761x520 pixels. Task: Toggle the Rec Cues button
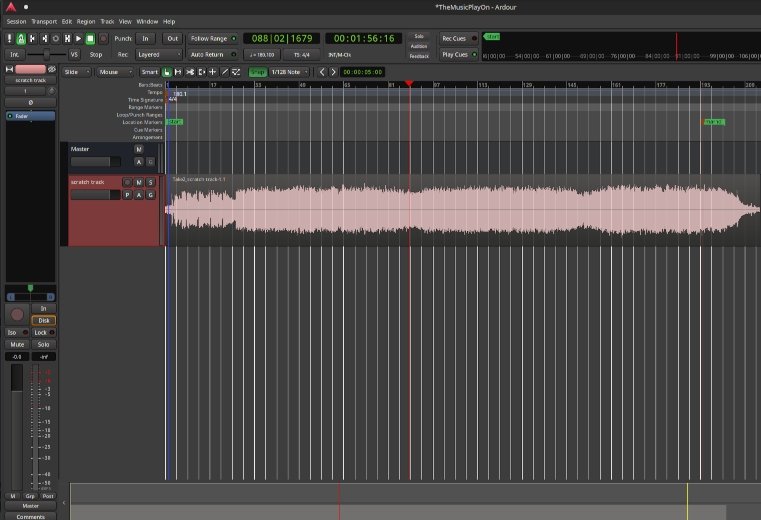point(459,38)
